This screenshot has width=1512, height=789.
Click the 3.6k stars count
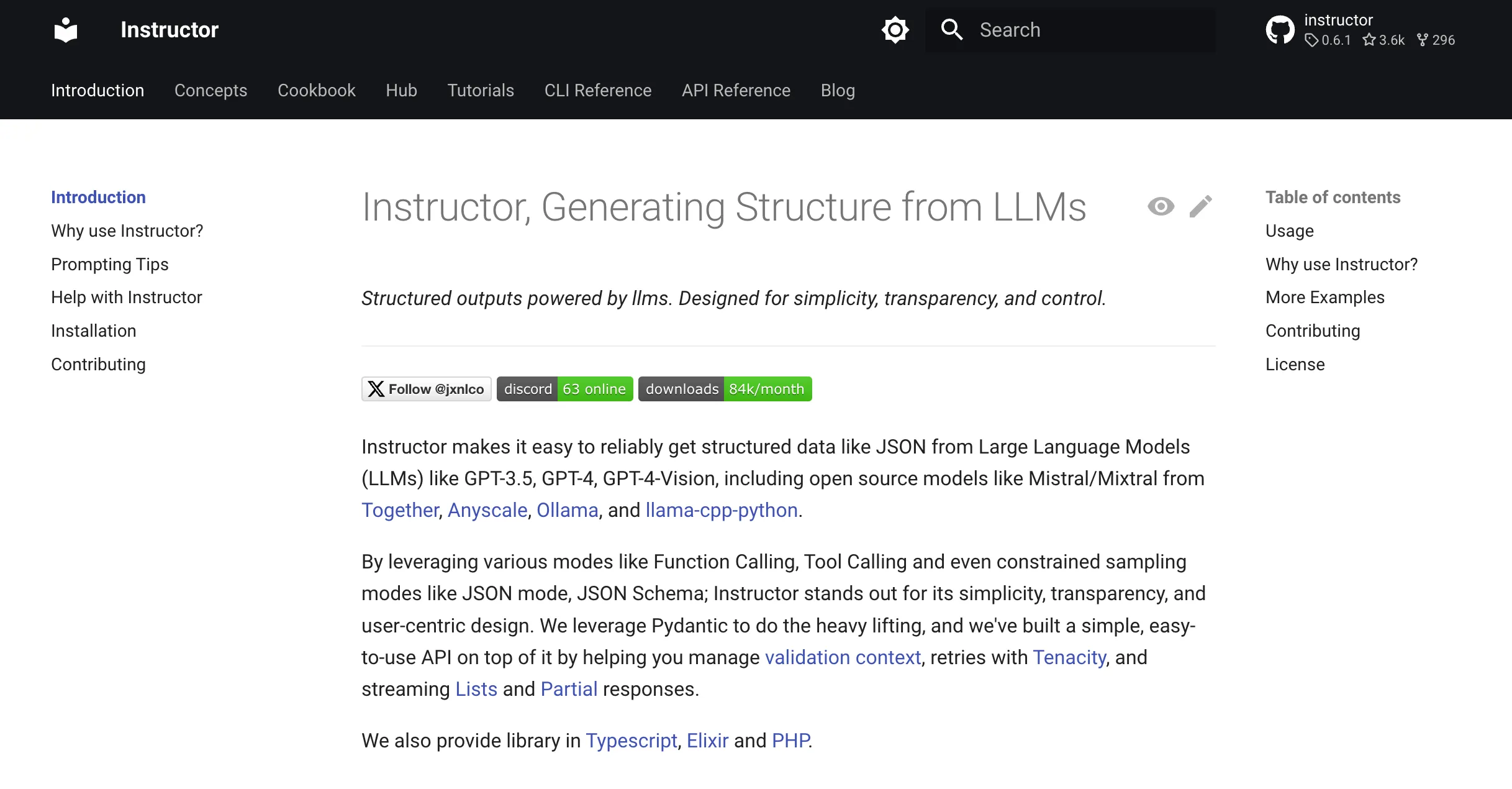coord(1383,40)
